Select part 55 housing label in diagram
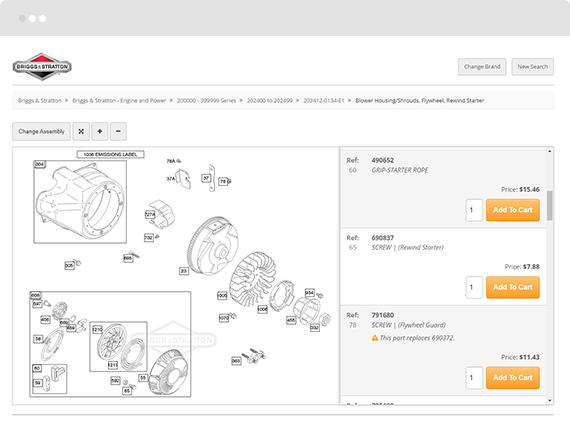Screen dimensions: 570x431 (143, 378)
